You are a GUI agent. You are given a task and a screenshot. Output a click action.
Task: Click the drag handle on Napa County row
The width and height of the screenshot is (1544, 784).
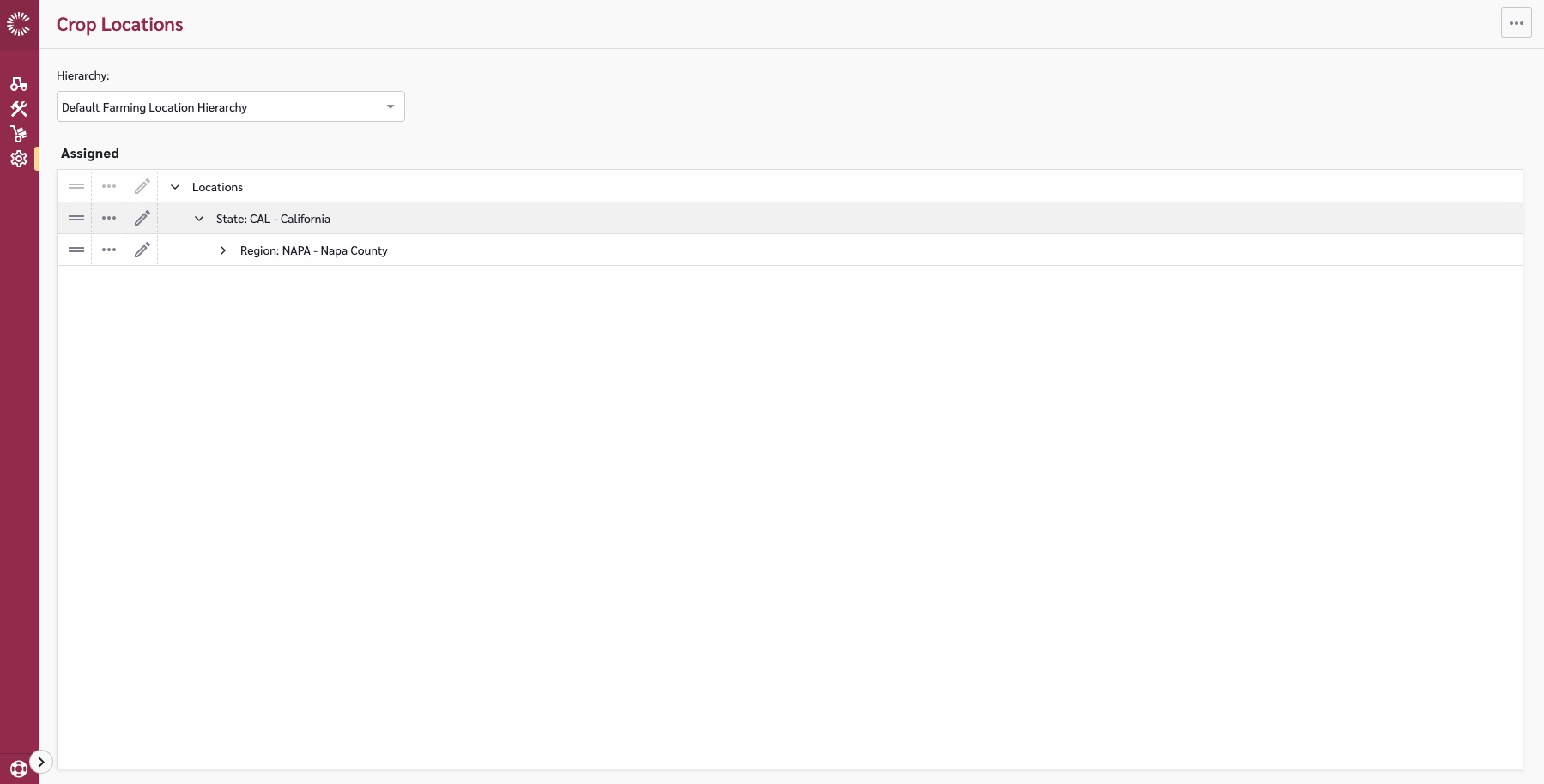click(76, 250)
